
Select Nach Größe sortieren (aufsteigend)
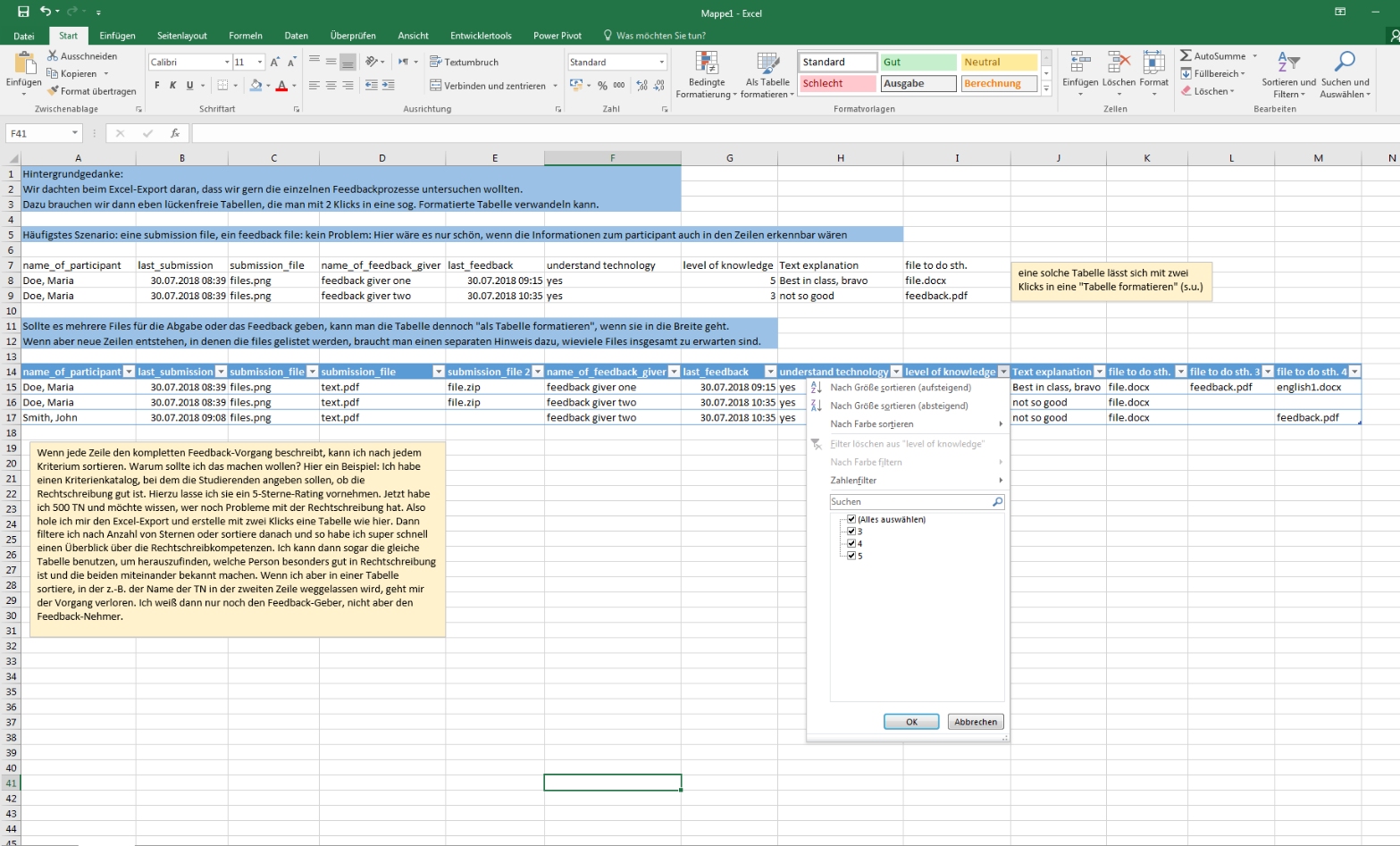[x=900, y=388]
